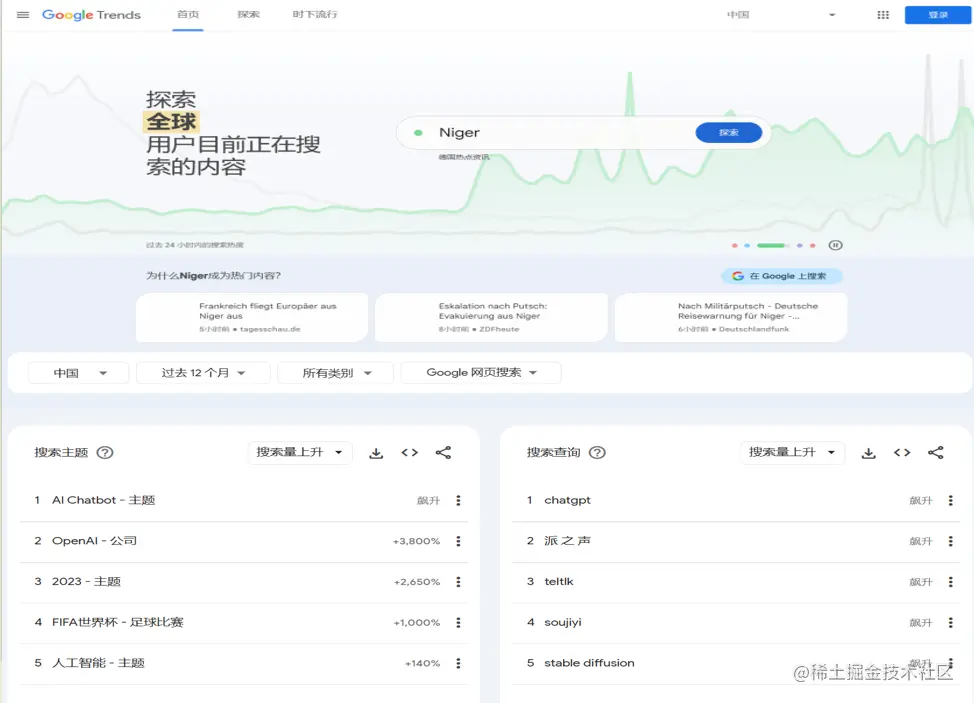Image resolution: width=974 pixels, height=703 pixels.
Task: Open the hamburger main menu
Action: (x=23, y=14)
